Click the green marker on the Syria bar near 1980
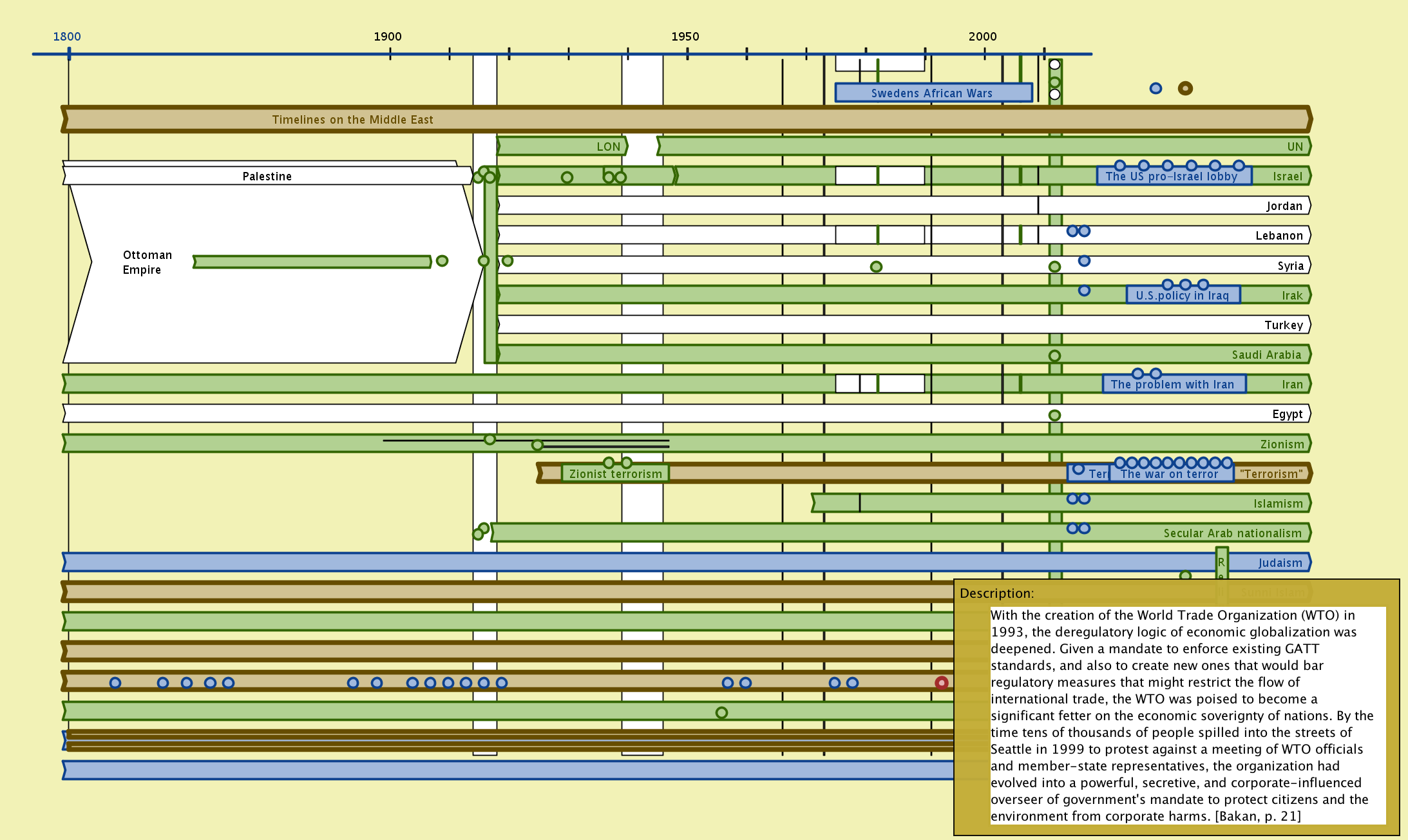 point(876,267)
